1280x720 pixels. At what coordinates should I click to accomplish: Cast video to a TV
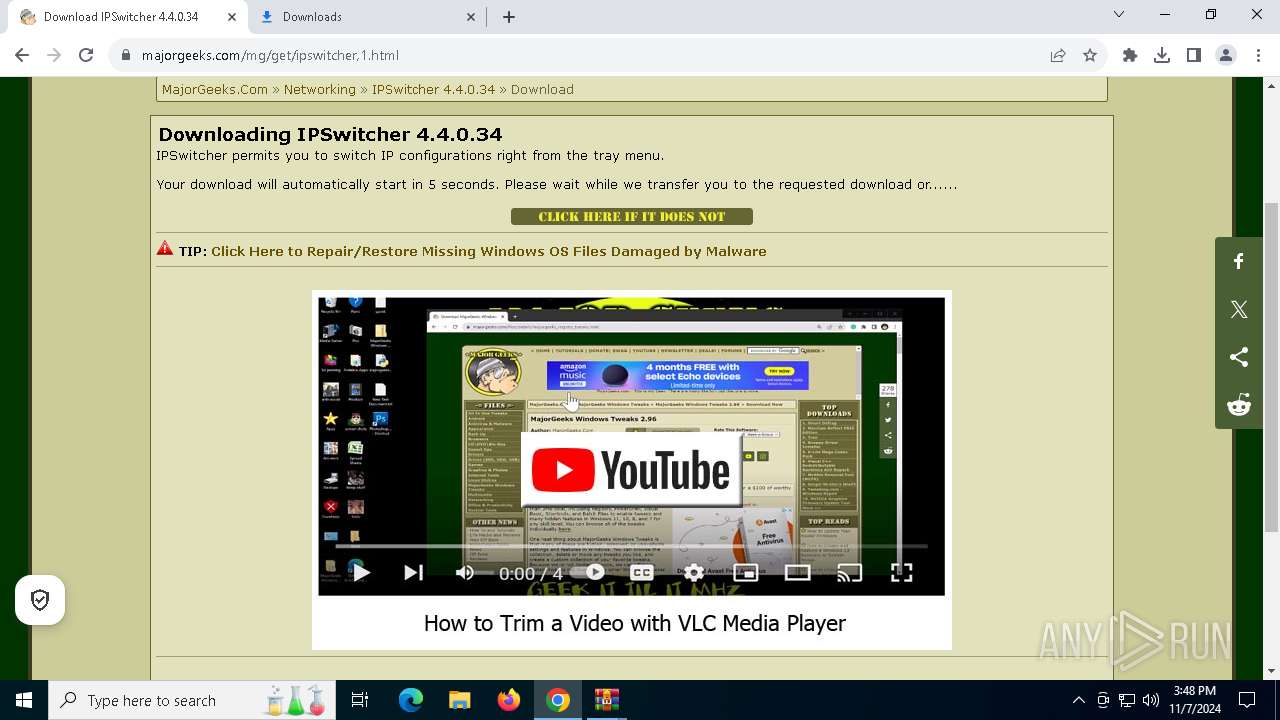(850, 572)
